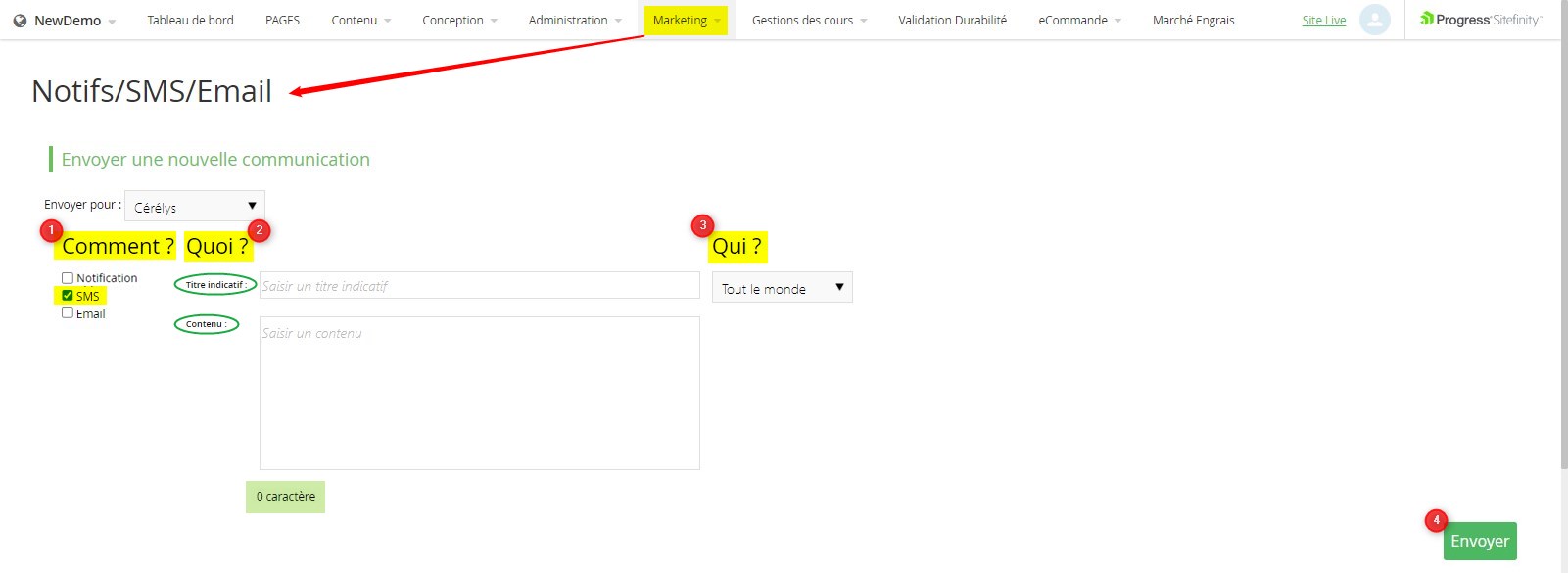Open the Marketing menu

[686, 20]
